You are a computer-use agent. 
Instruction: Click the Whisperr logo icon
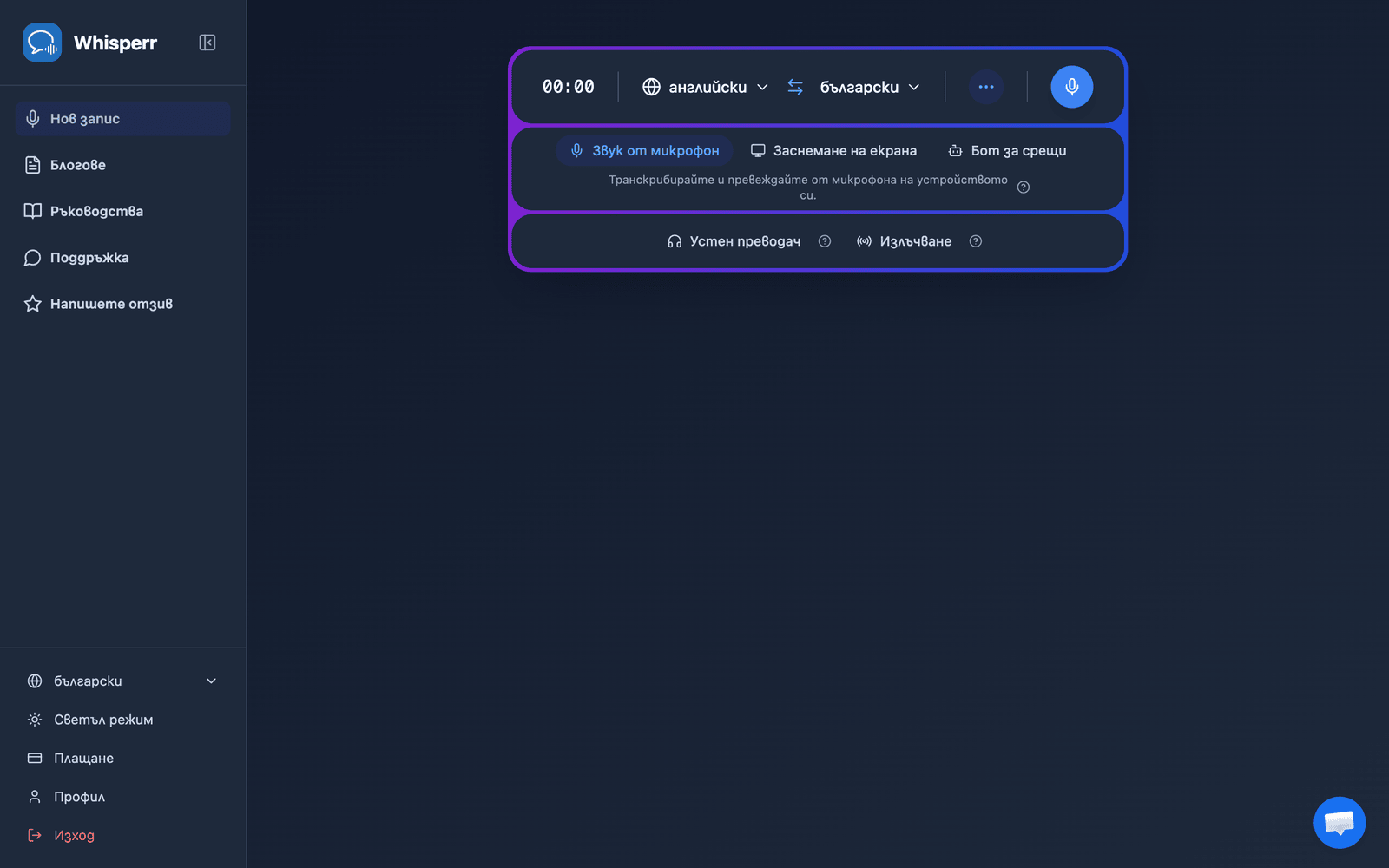[x=43, y=43]
